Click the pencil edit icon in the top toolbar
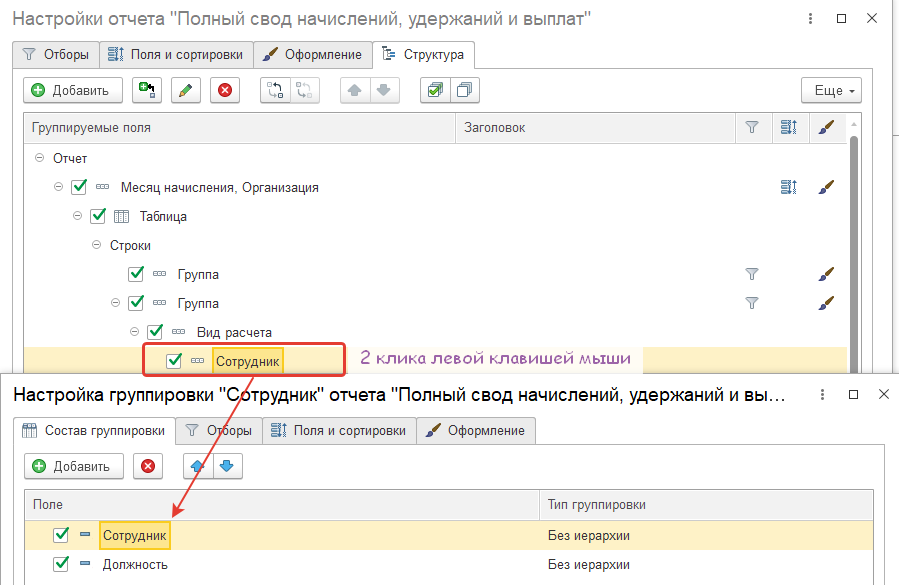The image size is (899, 585). click(x=185, y=90)
